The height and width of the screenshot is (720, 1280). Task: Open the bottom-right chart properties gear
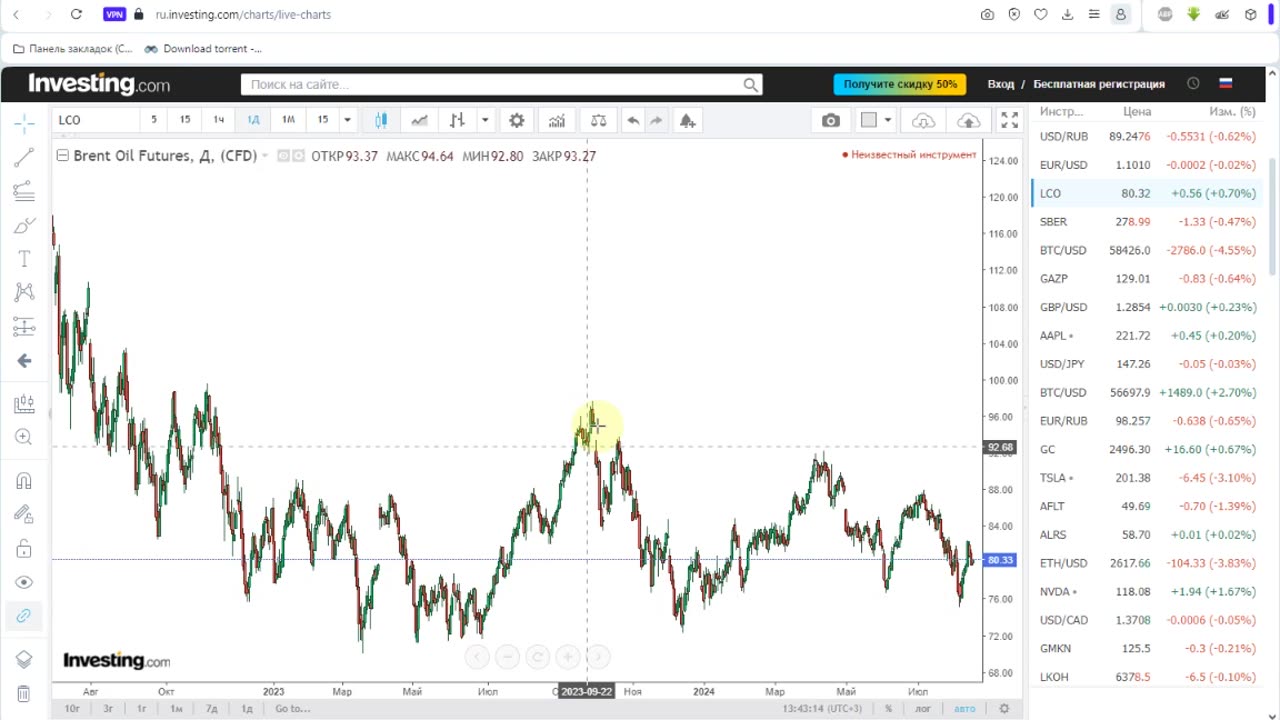1004,708
